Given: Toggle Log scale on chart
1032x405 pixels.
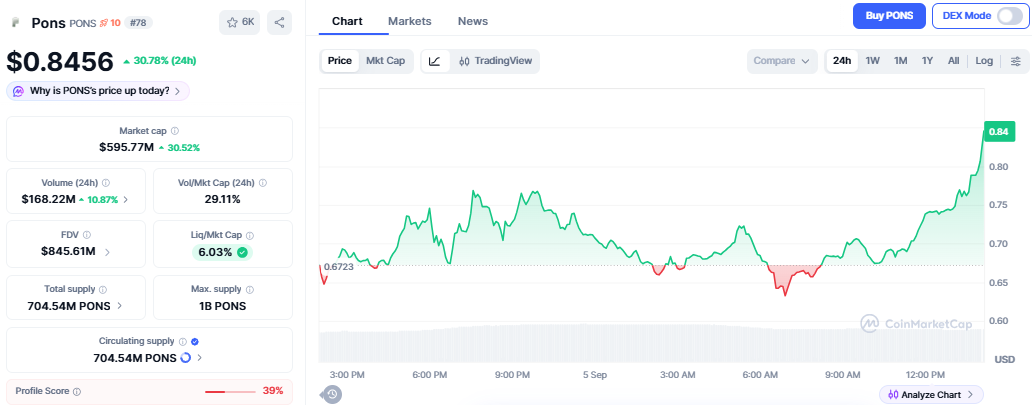Looking at the screenshot, I should coord(984,61).
